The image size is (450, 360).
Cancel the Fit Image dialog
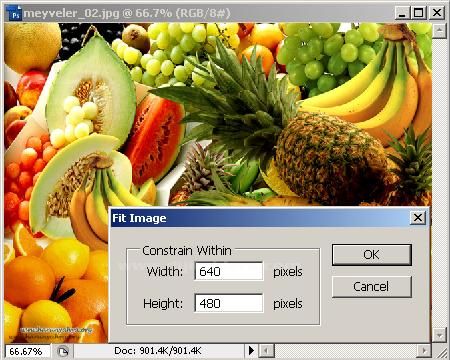(x=372, y=287)
